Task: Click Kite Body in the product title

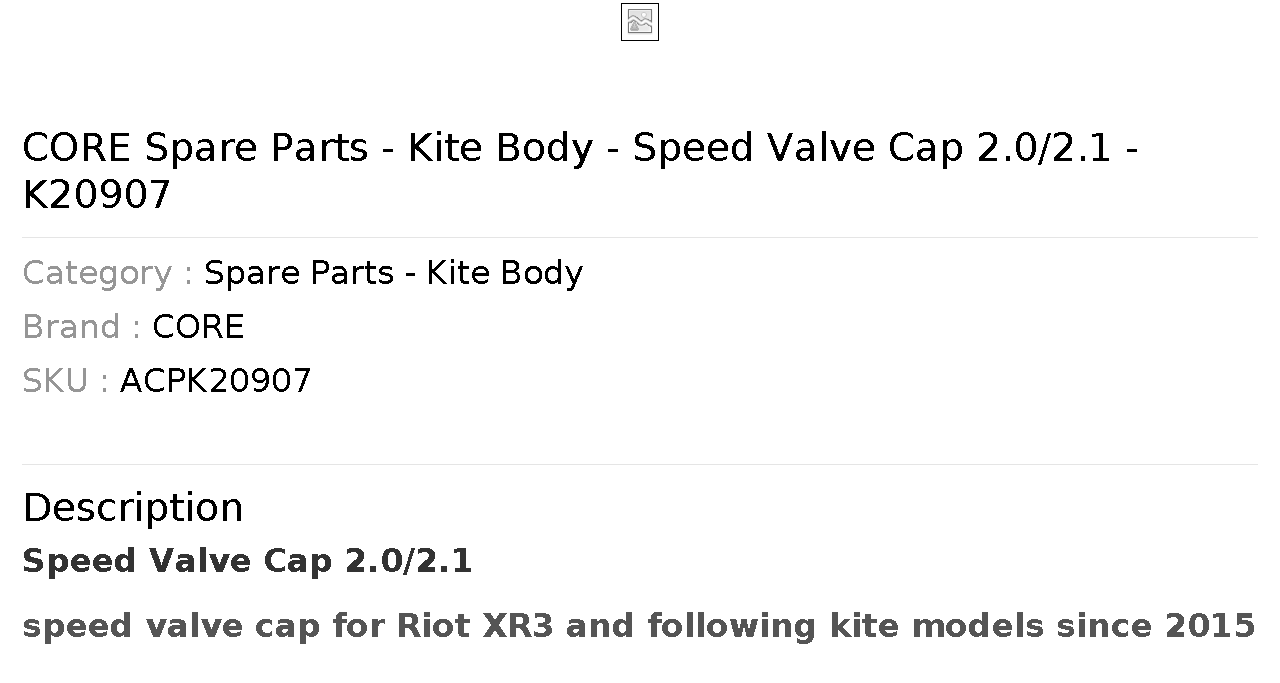Action: pyautogui.click(x=501, y=148)
